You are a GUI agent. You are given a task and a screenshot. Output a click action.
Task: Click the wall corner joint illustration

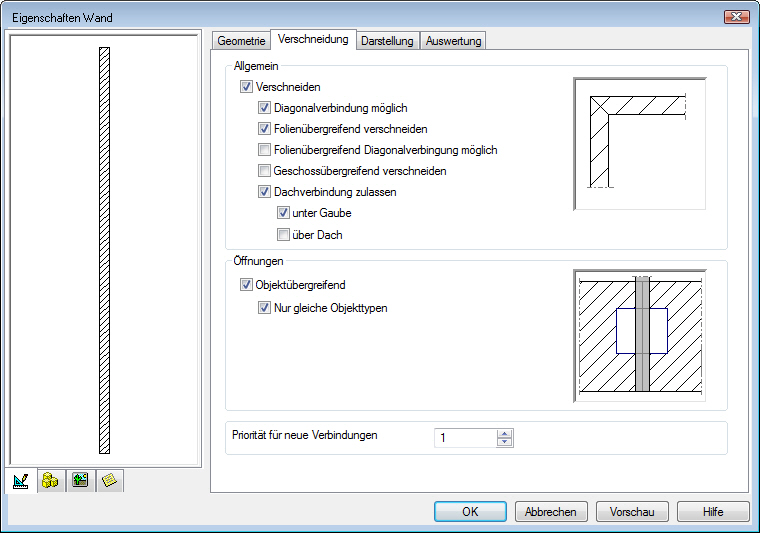[x=640, y=144]
